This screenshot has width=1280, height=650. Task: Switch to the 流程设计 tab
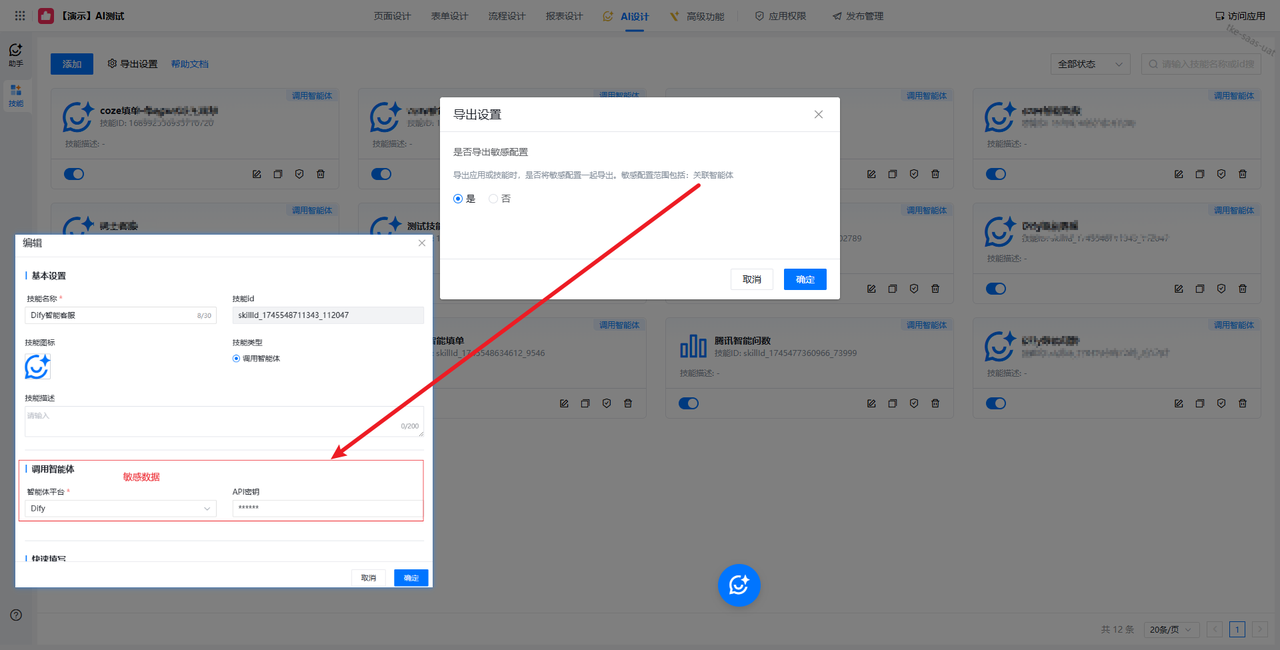506,16
